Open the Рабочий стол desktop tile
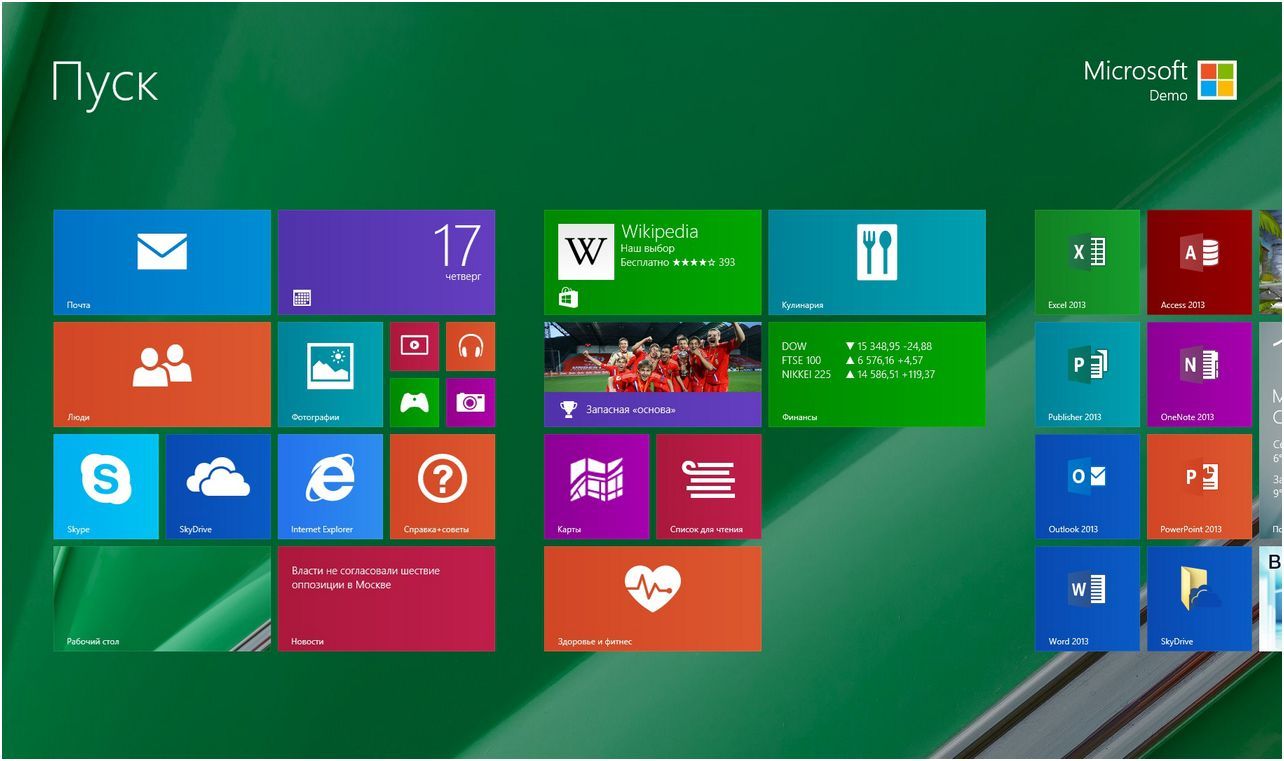Viewport: 1284px width, 761px height. (160, 598)
